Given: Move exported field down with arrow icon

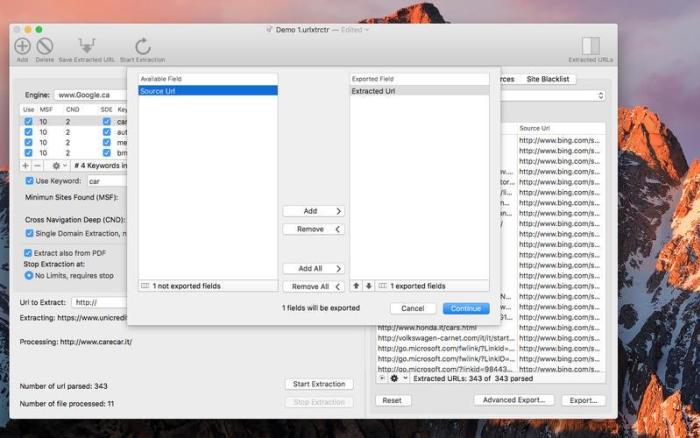Looking at the screenshot, I should click(x=369, y=286).
